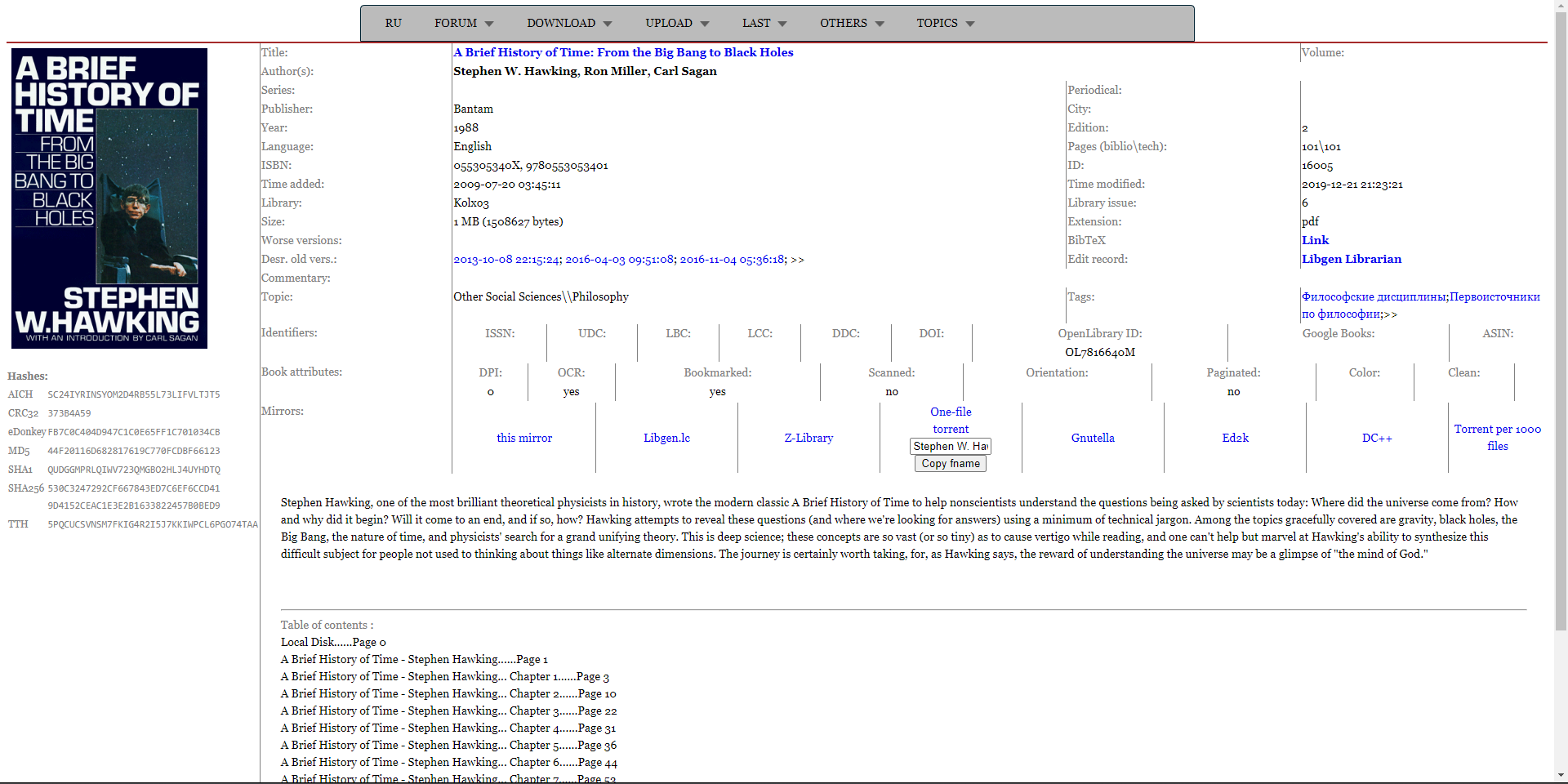Open the One-file torrent link
The height and width of the screenshot is (784, 1568).
click(x=951, y=421)
